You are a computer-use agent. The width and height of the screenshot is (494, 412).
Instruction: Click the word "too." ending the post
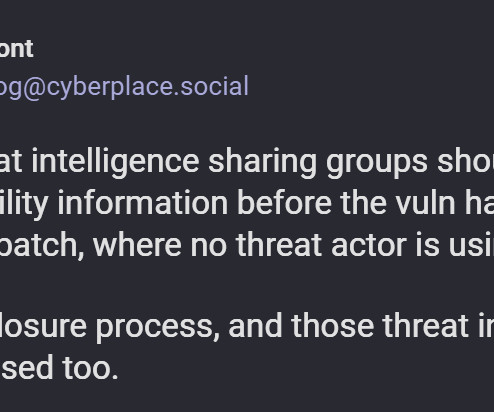pos(90,368)
